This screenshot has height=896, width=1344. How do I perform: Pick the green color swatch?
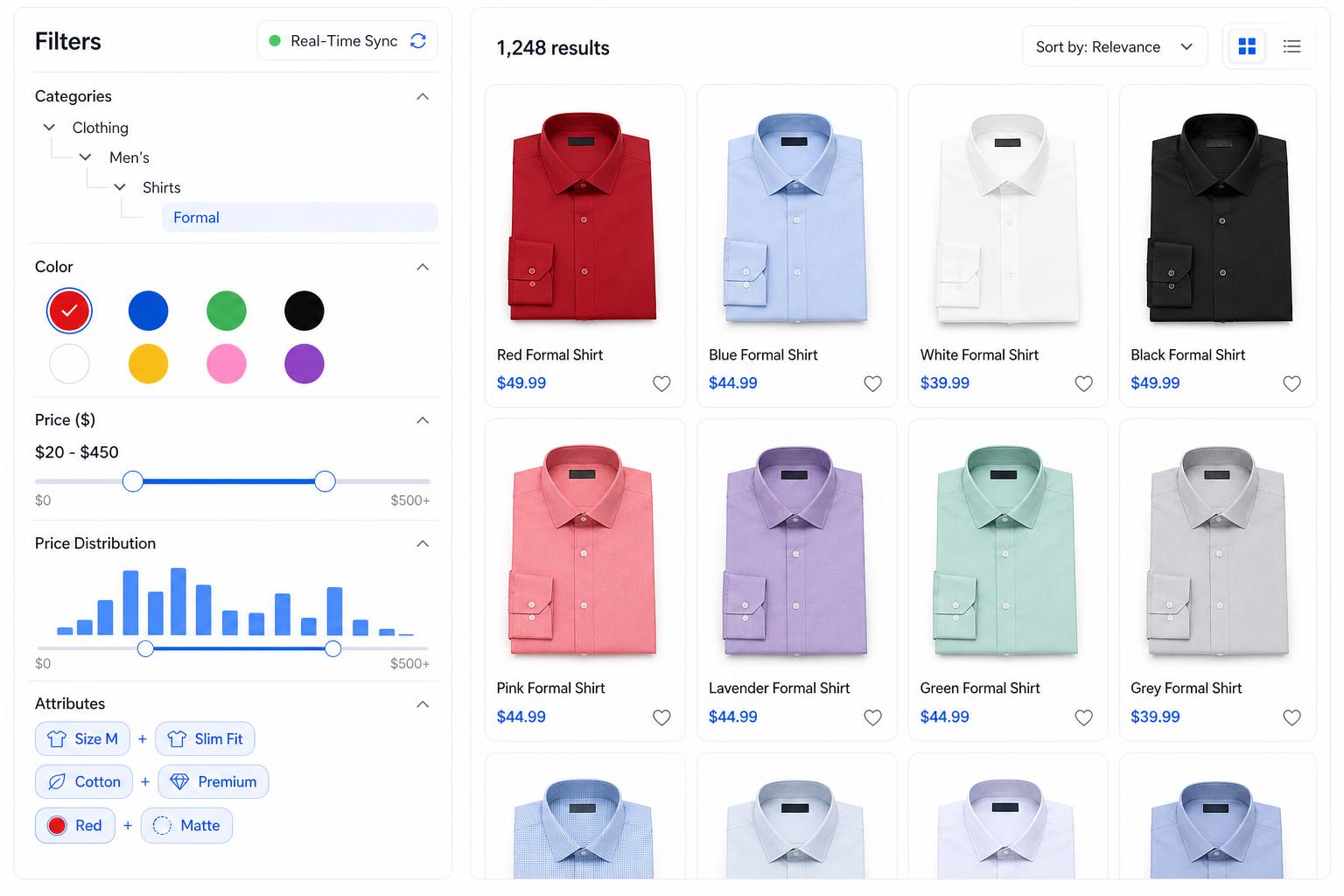(x=226, y=311)
